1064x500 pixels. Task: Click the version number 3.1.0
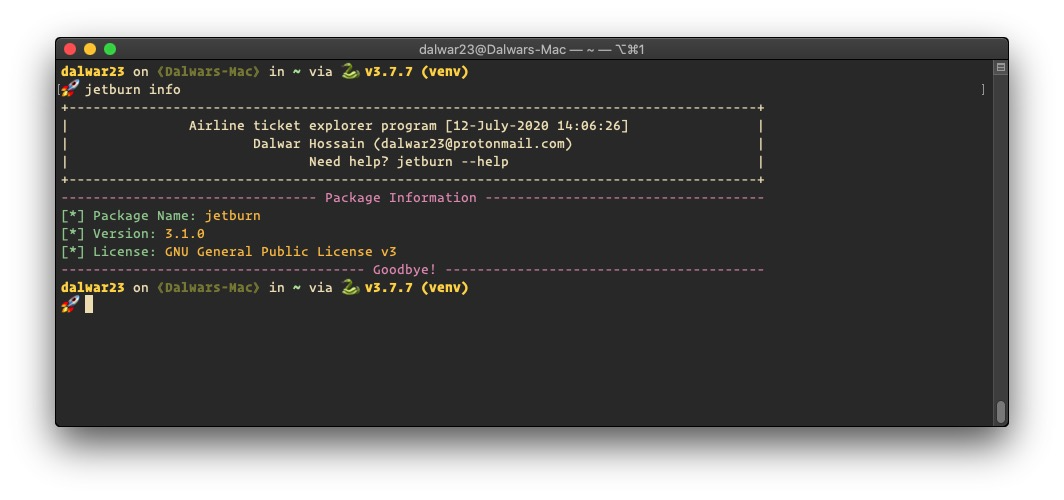pos(185,233)
